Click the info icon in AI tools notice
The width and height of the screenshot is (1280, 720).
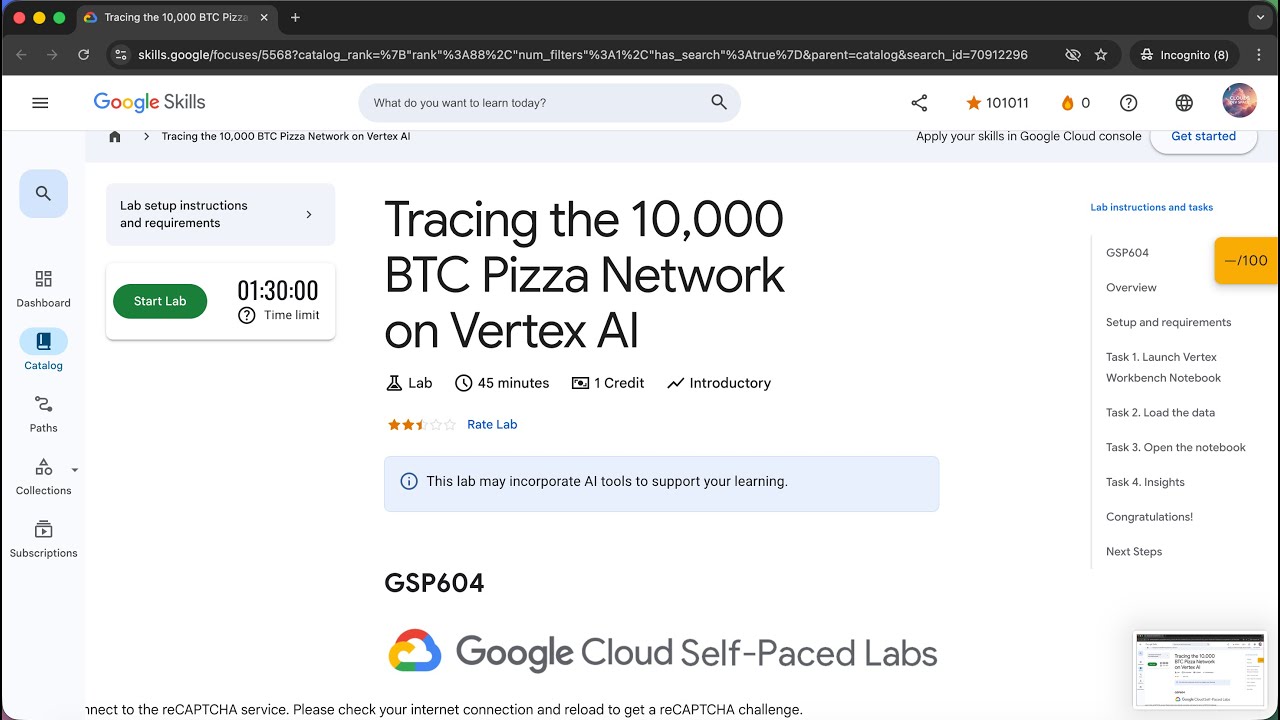(409, 481)
